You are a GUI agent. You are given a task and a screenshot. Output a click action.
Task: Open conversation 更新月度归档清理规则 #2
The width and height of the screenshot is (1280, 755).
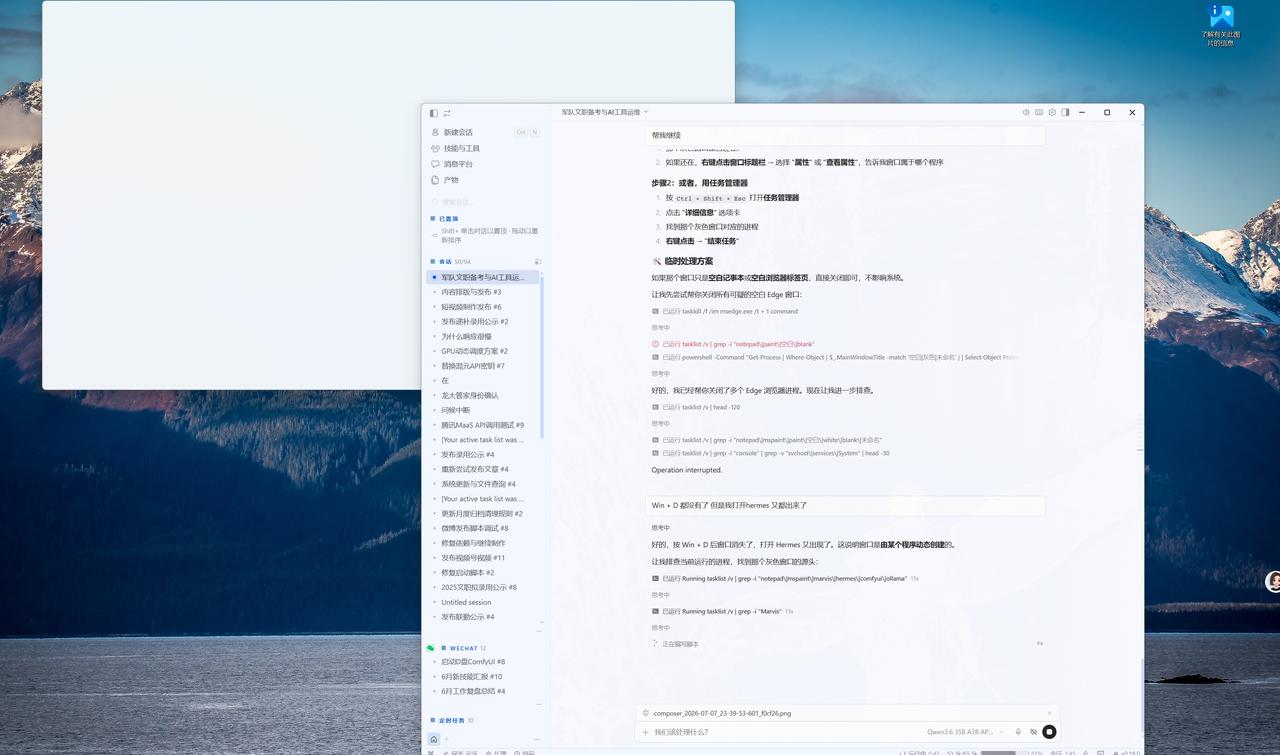(484, 513)
